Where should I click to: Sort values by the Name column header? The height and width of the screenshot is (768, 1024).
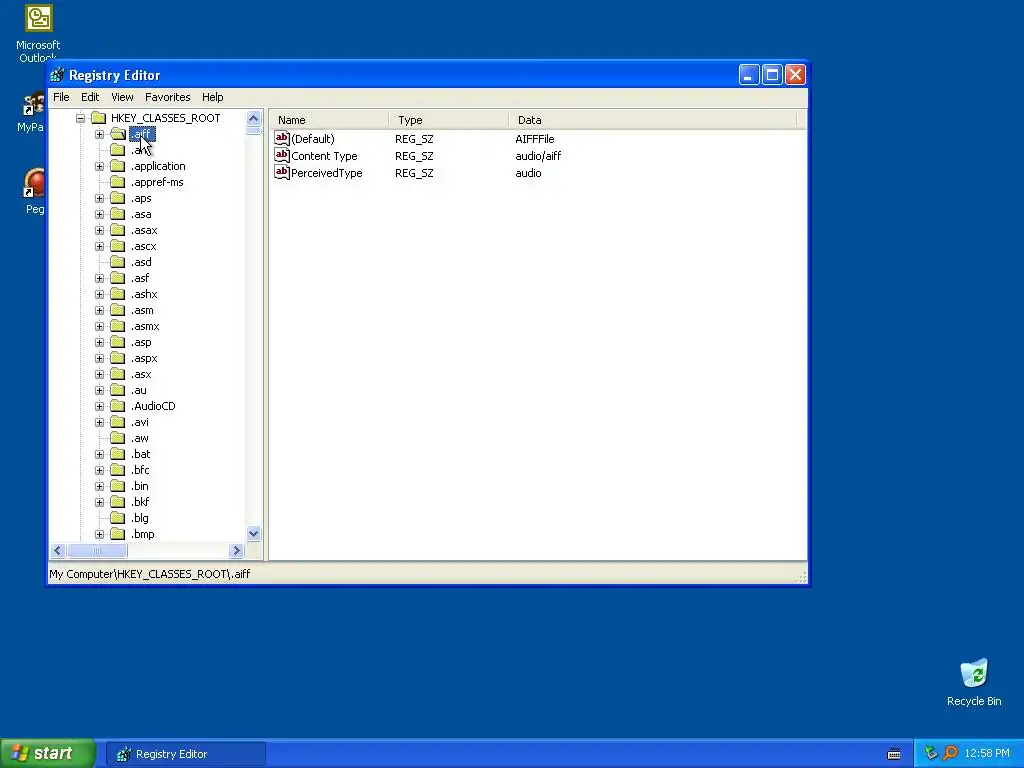(329, 120)
